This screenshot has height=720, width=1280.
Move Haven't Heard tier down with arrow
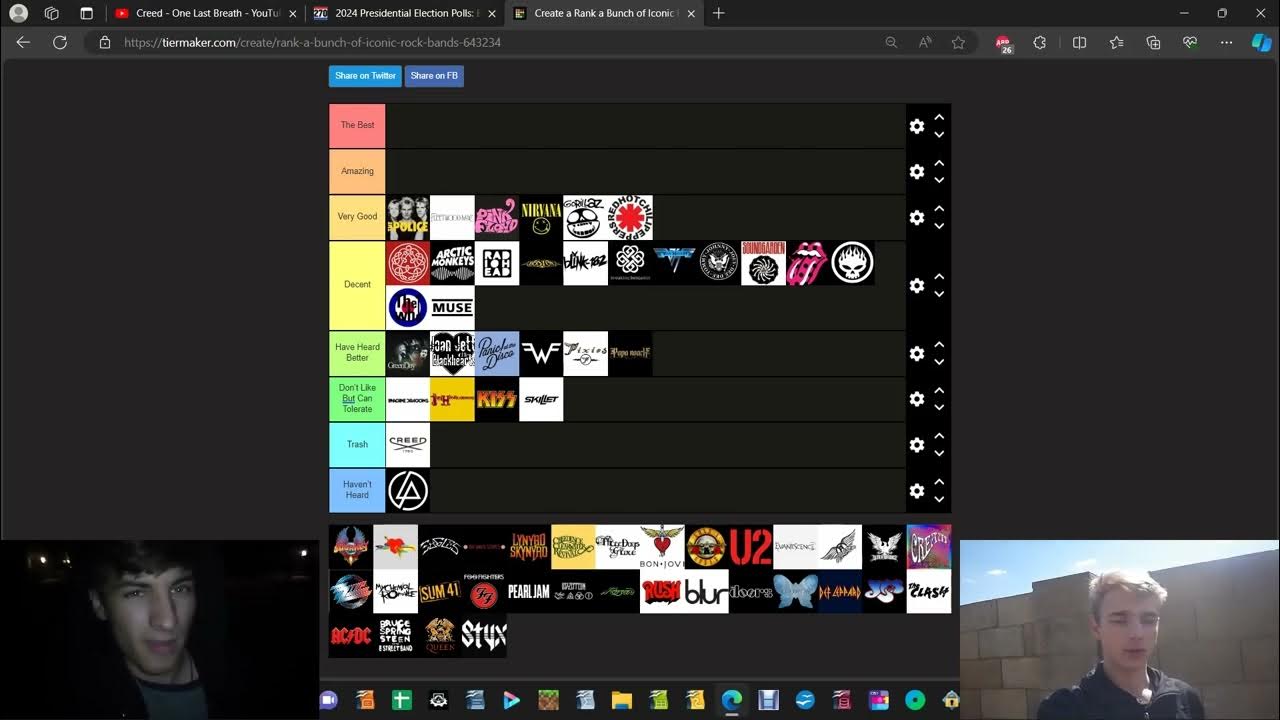(x=939, y=499)
